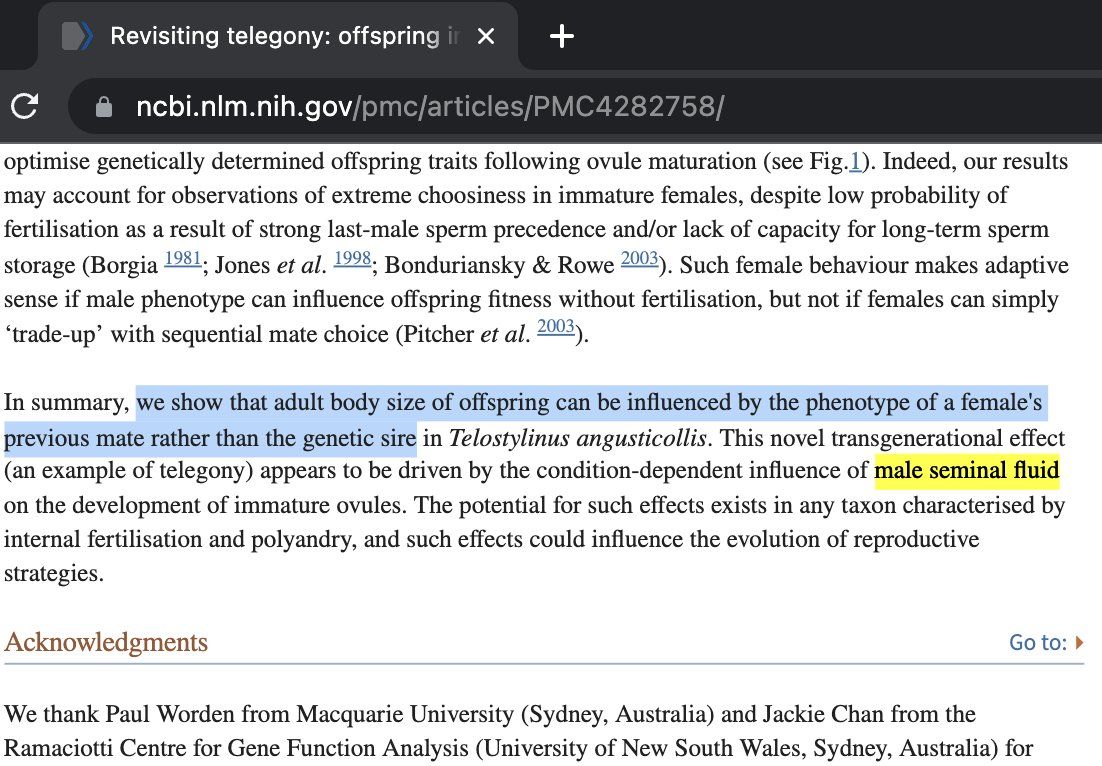Follow the Bonduriansky & Rowe 2003 citation
The width and height of the screenshot is (1102, 766).
point(638,259)
